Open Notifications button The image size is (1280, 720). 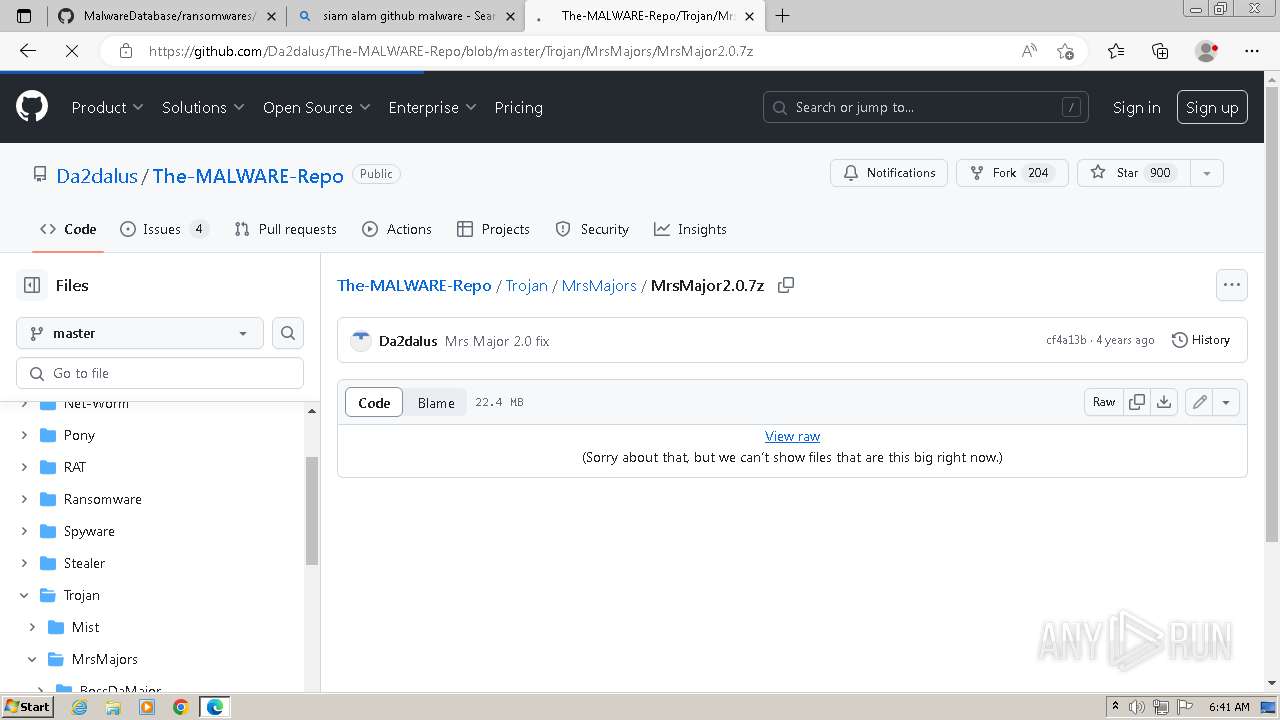tap(889, 173)
